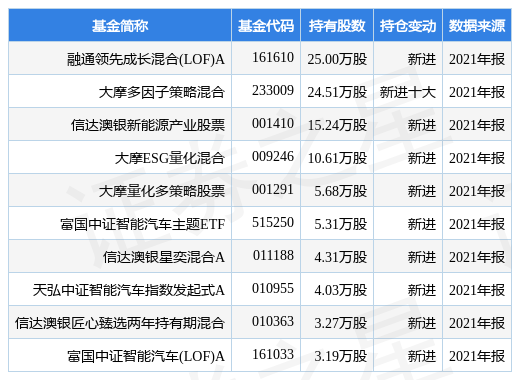Select 信达澳银星奕混合A fund name
The image size is (512, 380).
coord(164,257)
